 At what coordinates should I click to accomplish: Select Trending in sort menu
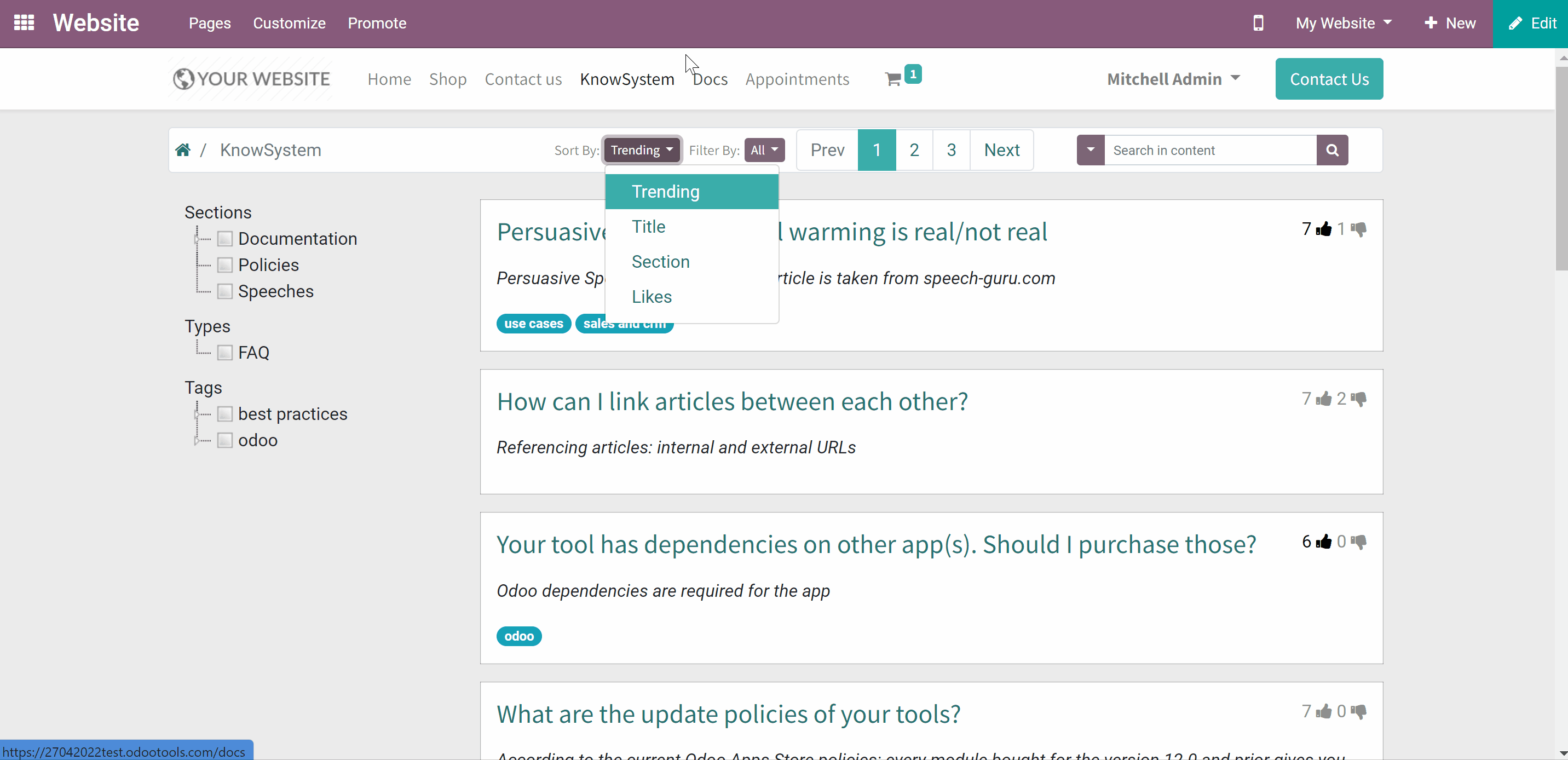(x=691, y=191)
